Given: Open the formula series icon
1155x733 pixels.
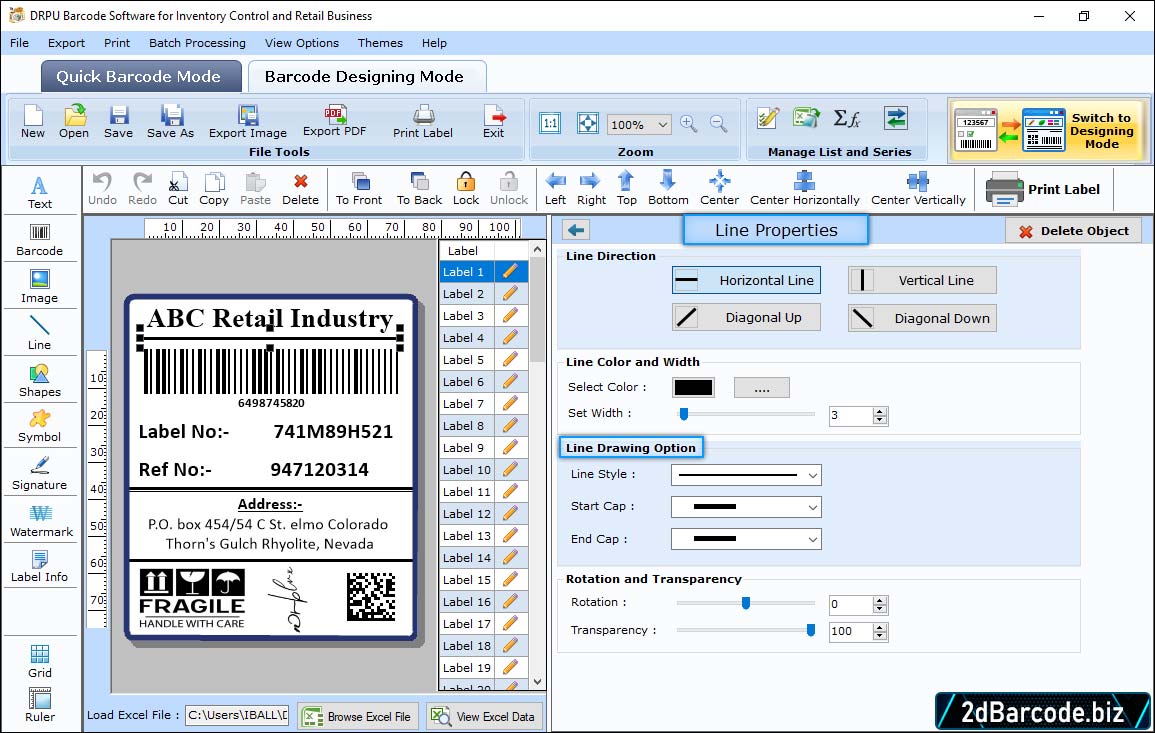Looking at the screenshot, I should click(x=847, y=118).
